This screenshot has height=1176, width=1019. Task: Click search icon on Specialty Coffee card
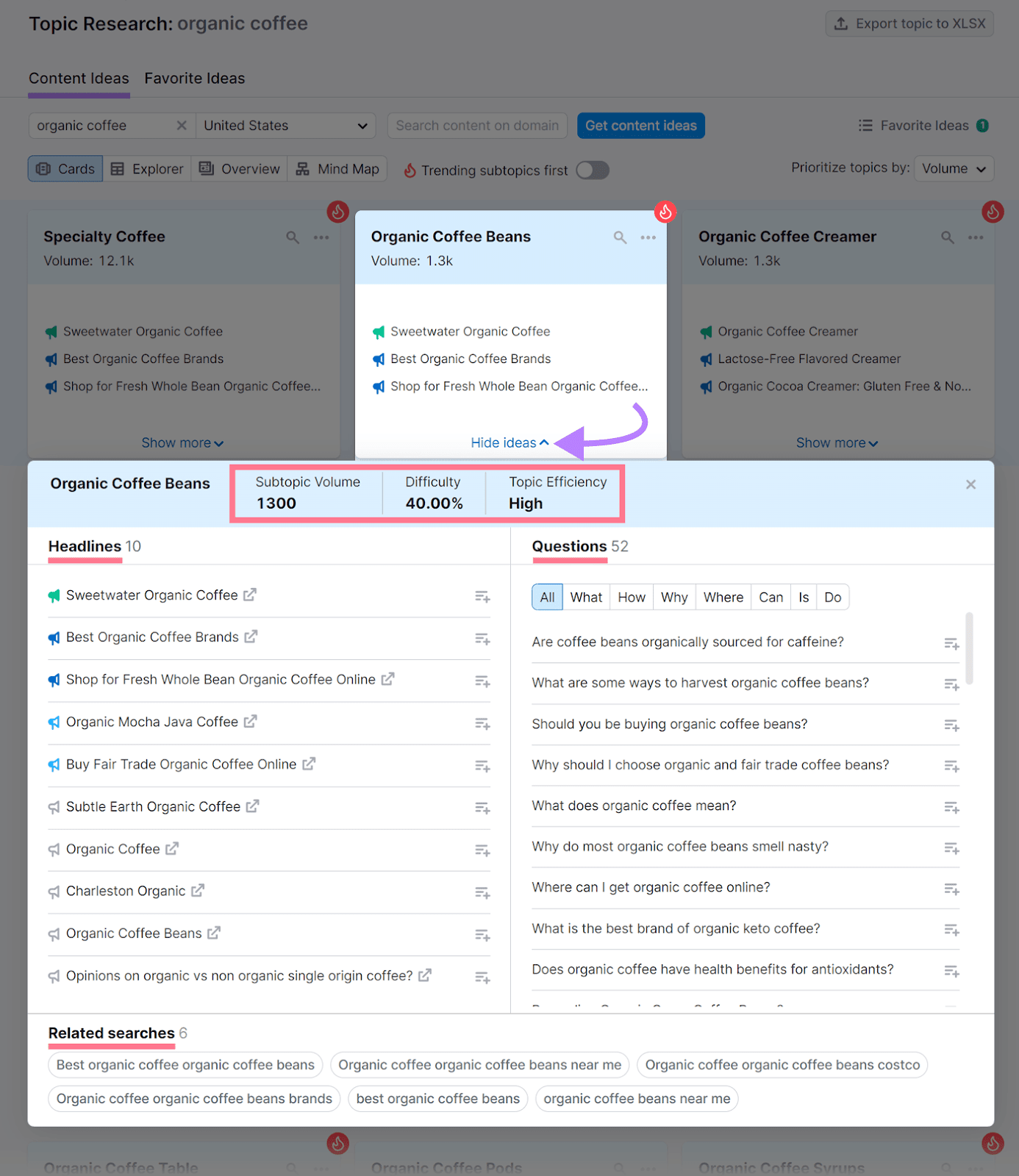pyautogui.click(x=293, y=237)
